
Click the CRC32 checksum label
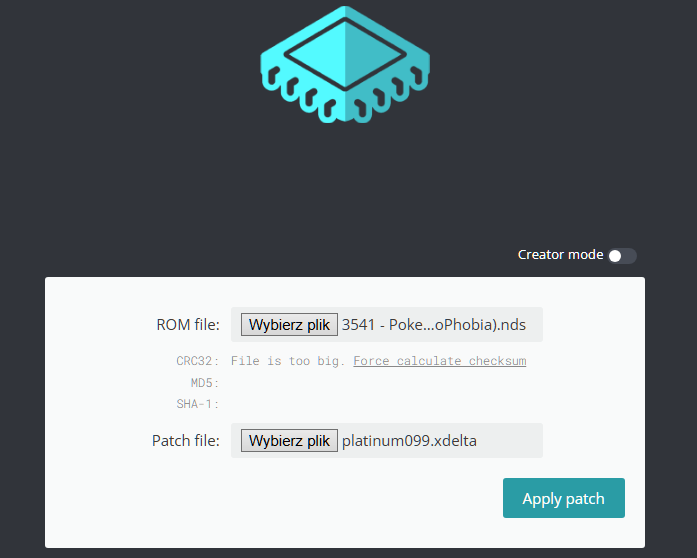[x=197, y=361]
